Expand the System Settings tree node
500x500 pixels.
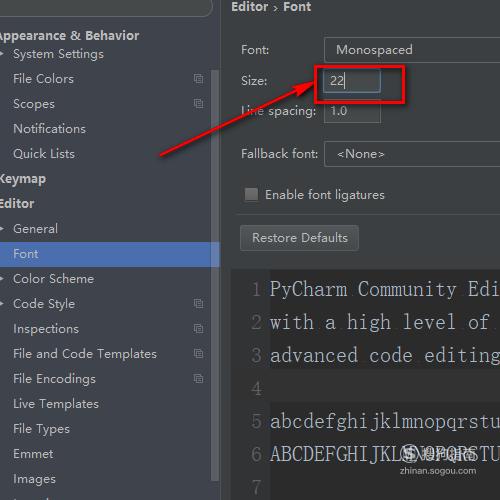[2, 54]
